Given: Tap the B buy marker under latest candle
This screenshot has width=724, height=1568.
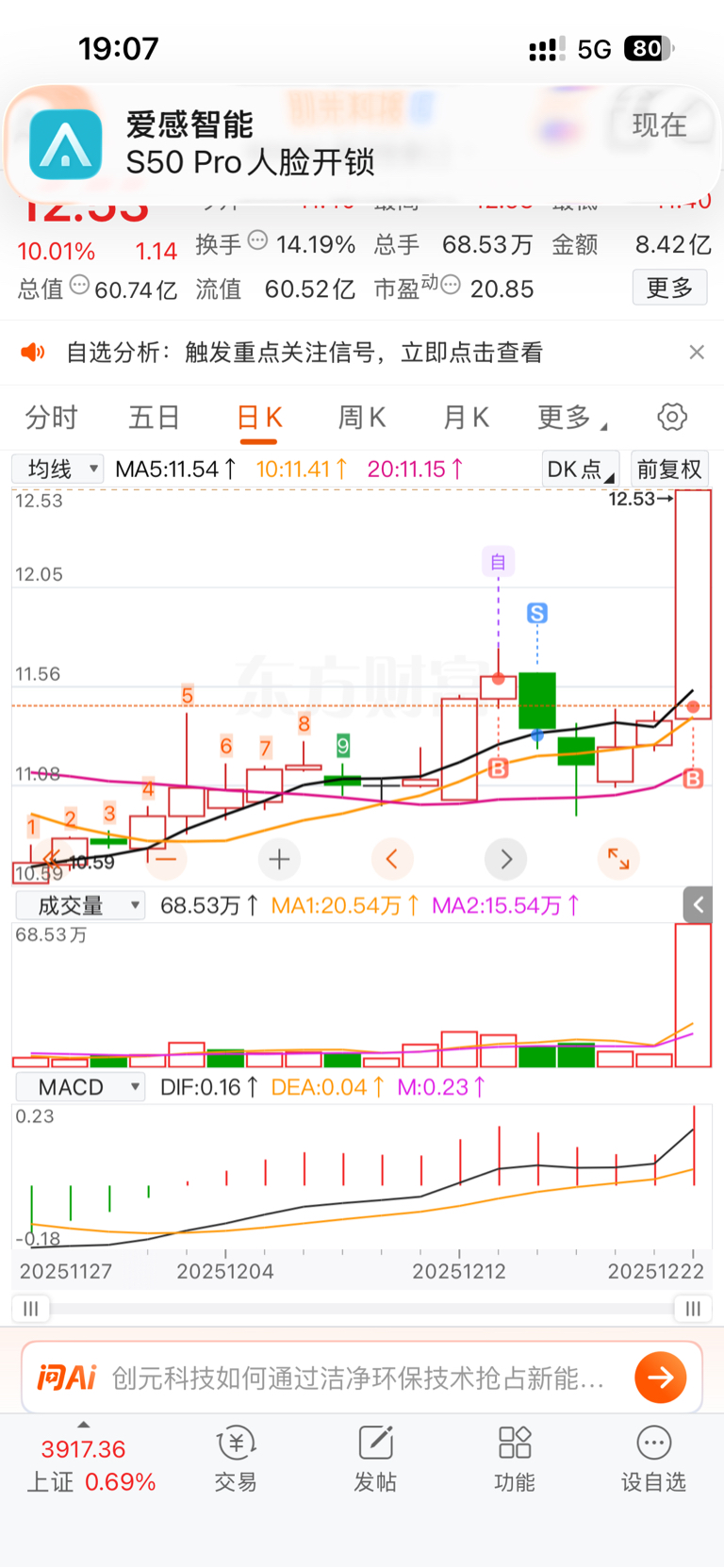Looking at the screenshot, I should click(x=693, y=778).
